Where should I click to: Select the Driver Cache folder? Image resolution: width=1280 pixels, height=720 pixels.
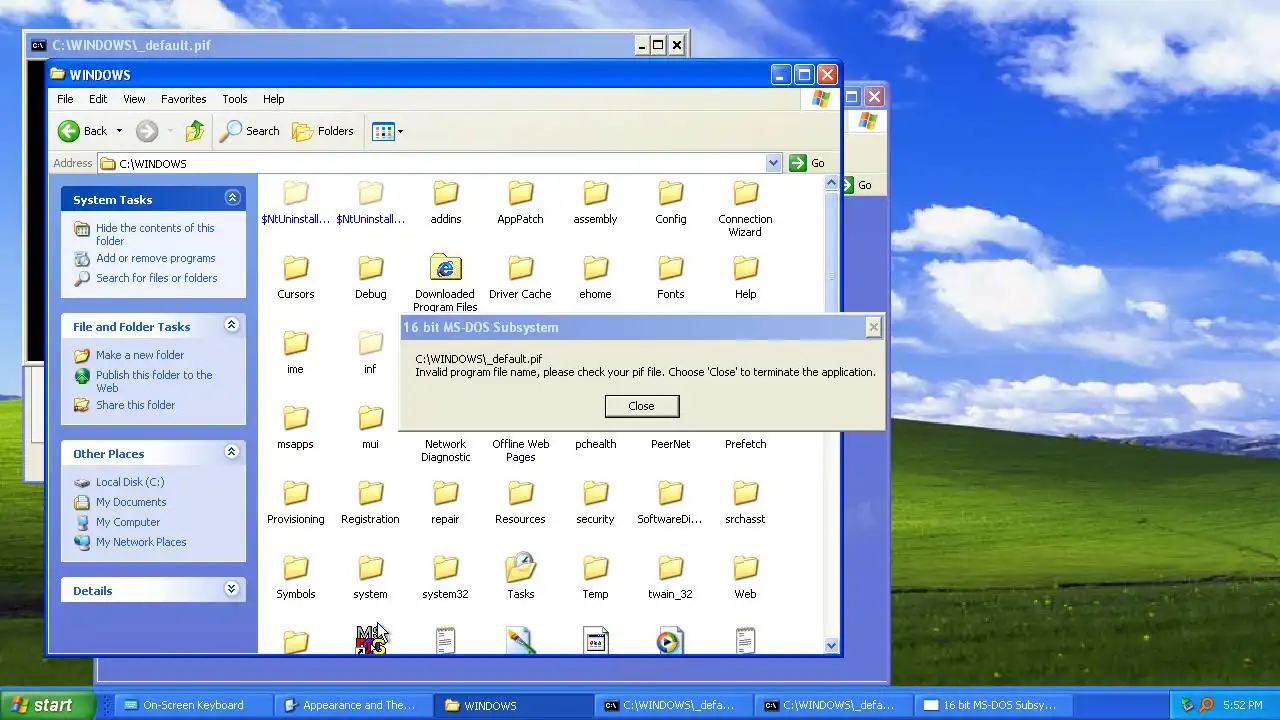pyautogui.click(x=520, y=278)
